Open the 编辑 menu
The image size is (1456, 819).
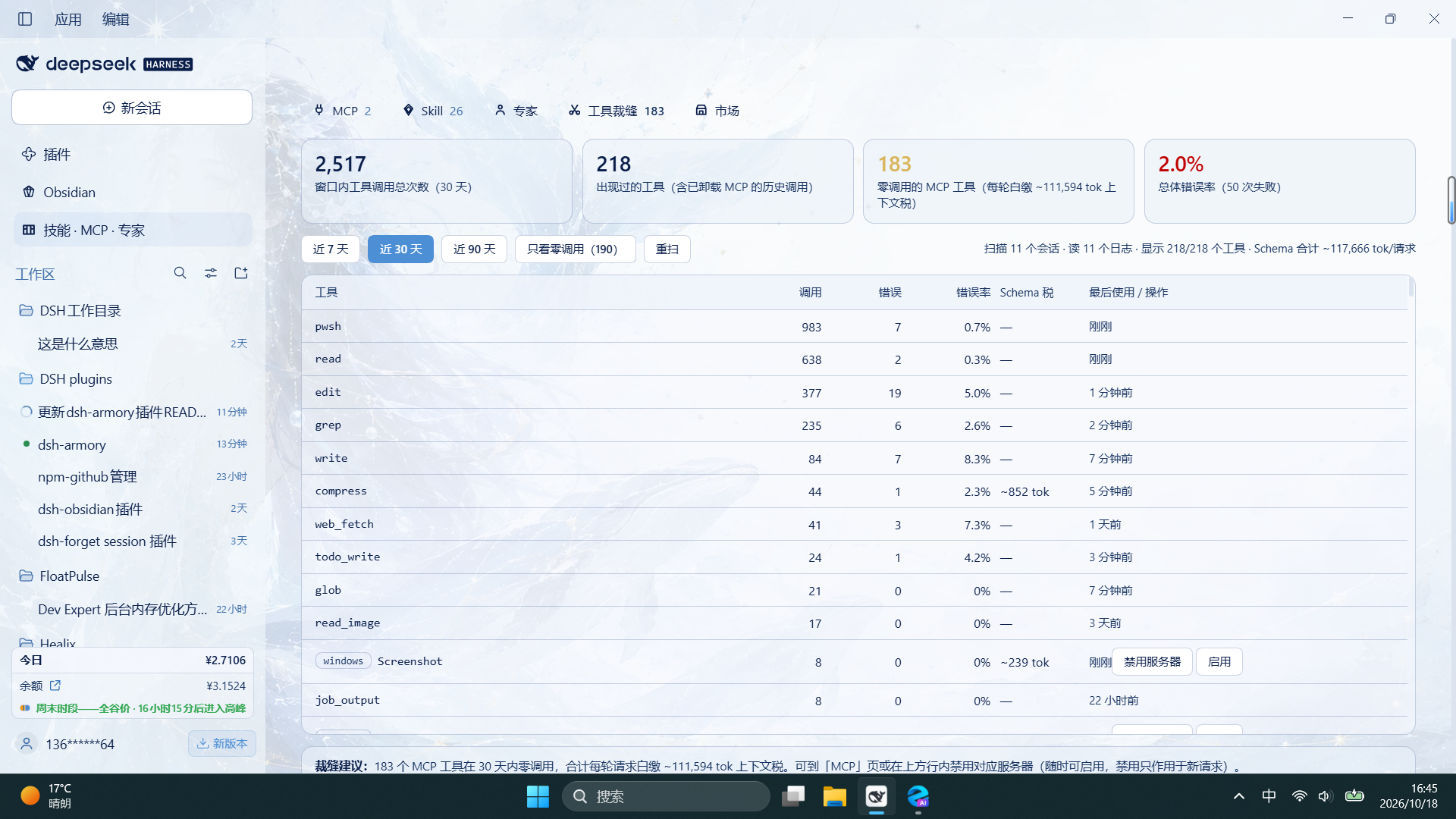tap(116, 19)
